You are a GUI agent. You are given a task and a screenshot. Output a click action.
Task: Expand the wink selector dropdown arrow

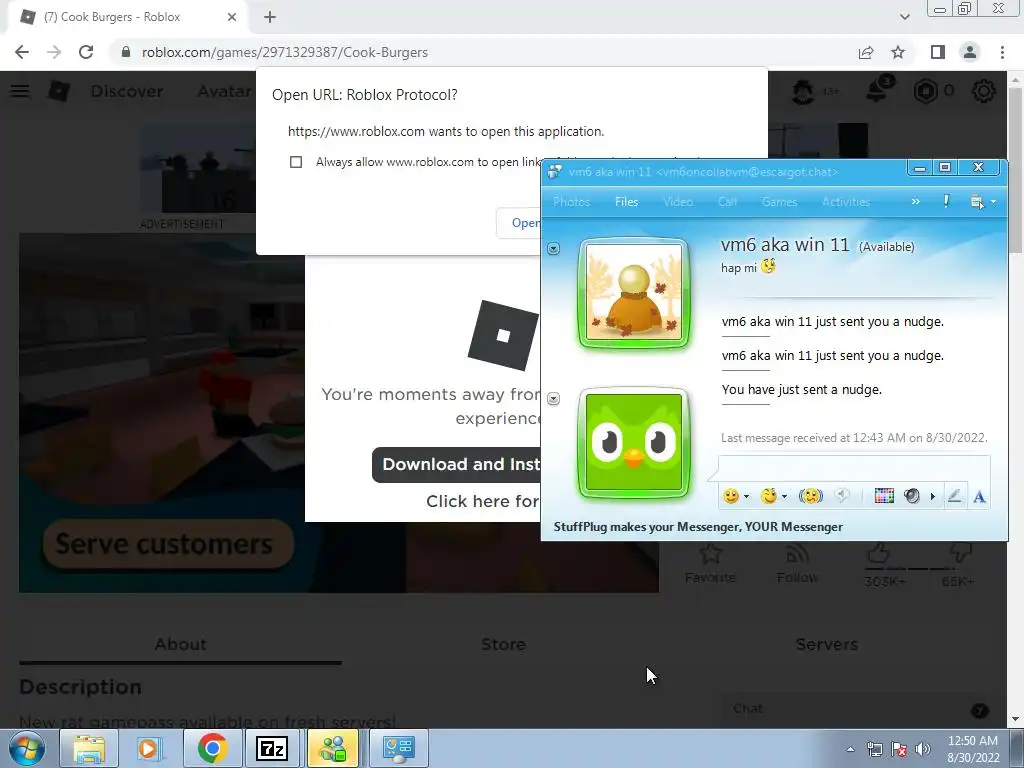coord(784,497)
